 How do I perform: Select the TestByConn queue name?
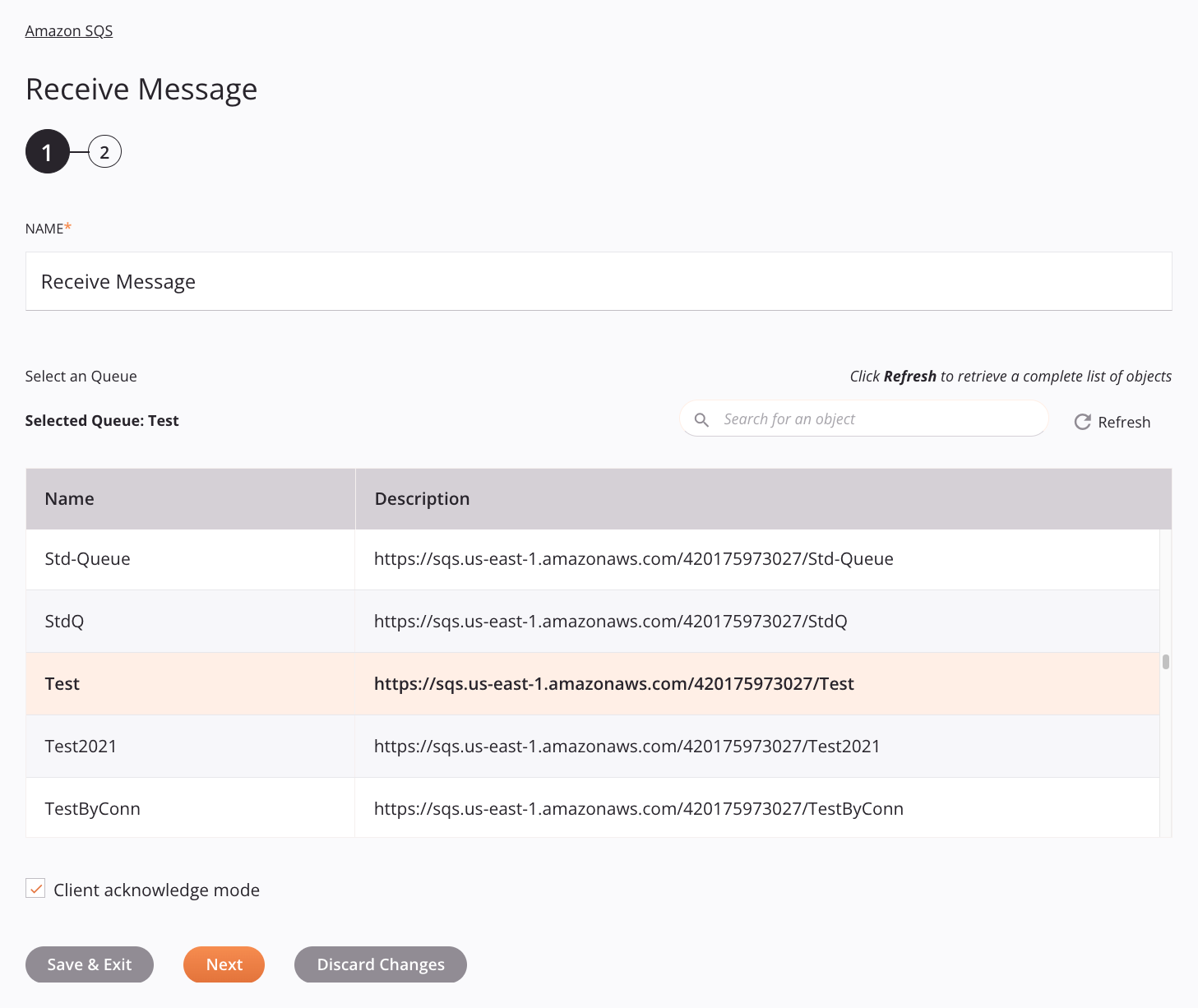[92, 809]
